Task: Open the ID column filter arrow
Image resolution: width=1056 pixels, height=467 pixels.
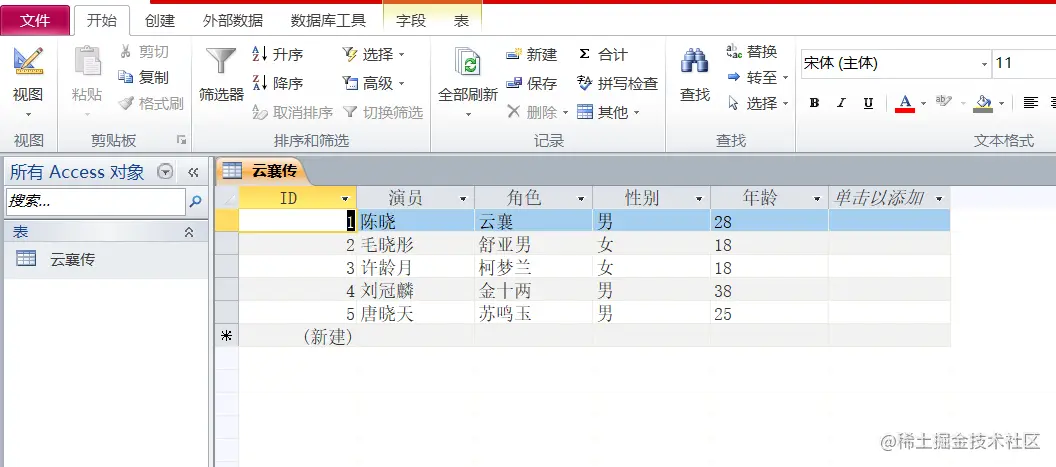Action: pos(345,199)
